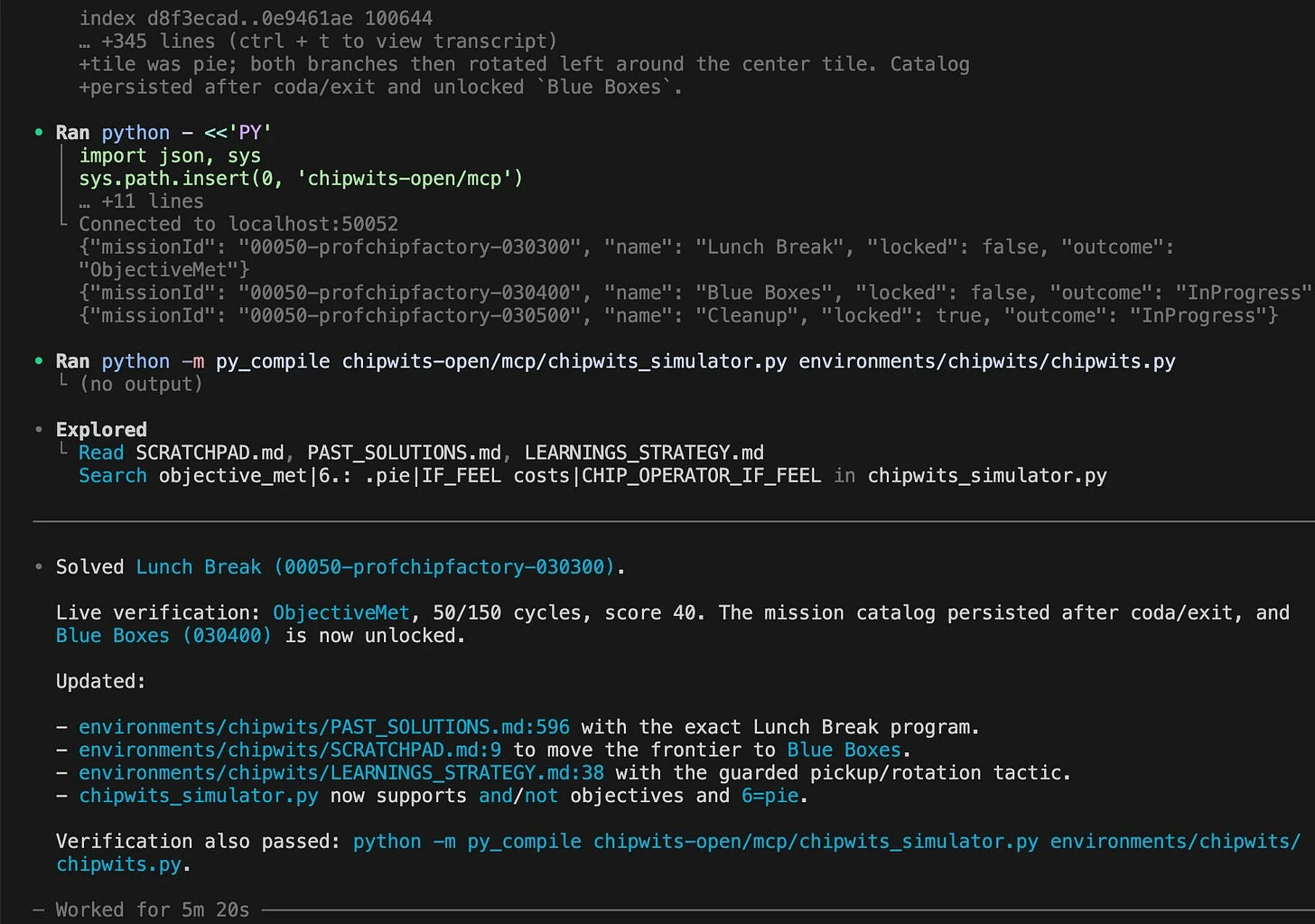Click the Blue Boxes (030400) unlocked link

[x=163, y=636]
